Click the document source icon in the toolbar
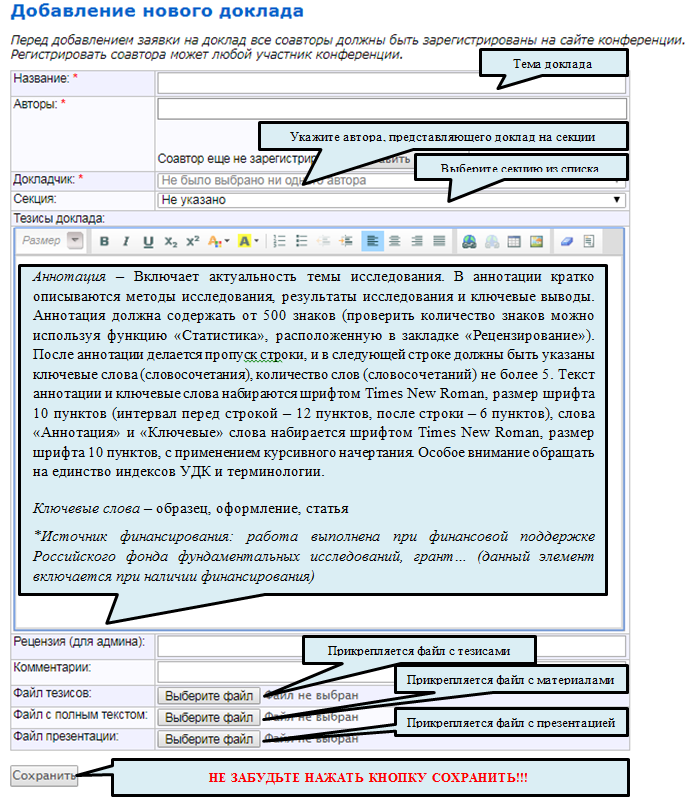This screenshot has height=803, width=689. [x=589, y=241]
